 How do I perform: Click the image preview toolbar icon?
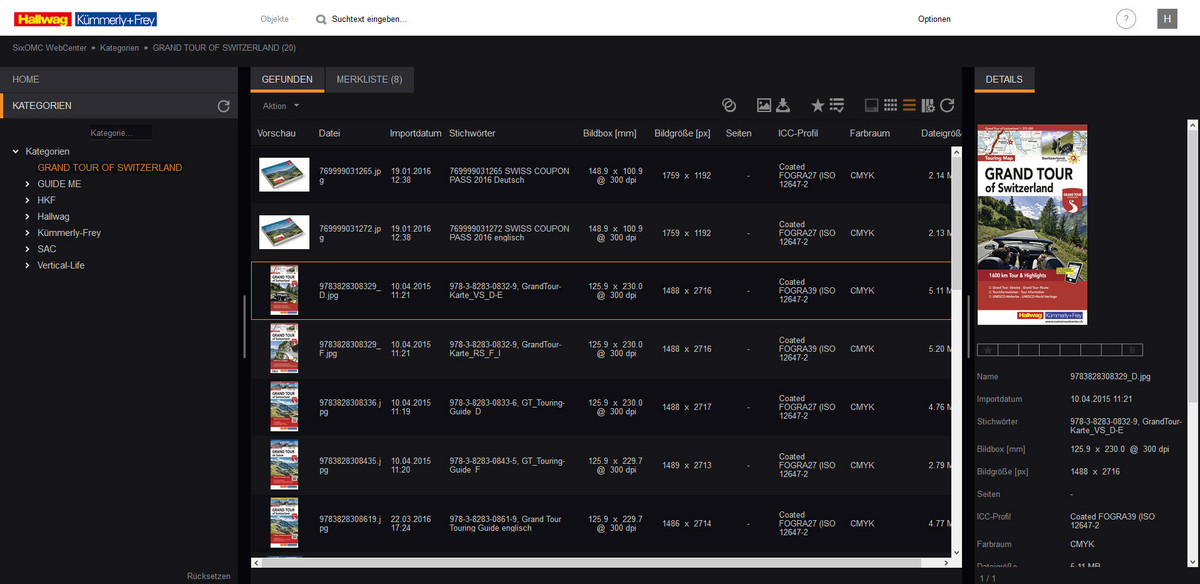(x=764, y=105)
